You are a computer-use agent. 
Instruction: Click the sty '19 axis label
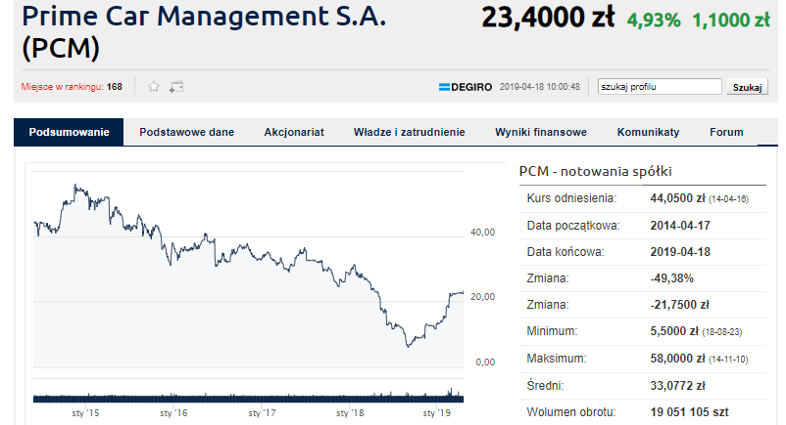click(x=437, y=413)
